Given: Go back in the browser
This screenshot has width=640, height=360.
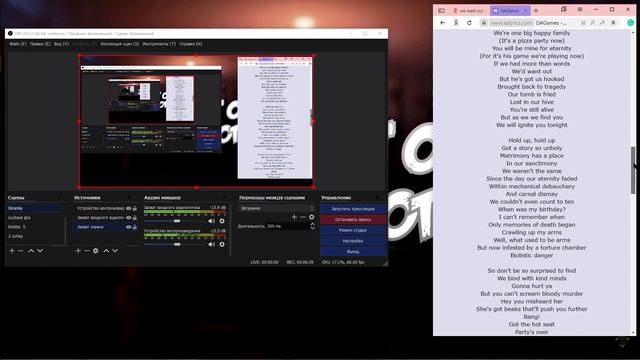Looking at the screenshot, I should (x=443, y=23).
